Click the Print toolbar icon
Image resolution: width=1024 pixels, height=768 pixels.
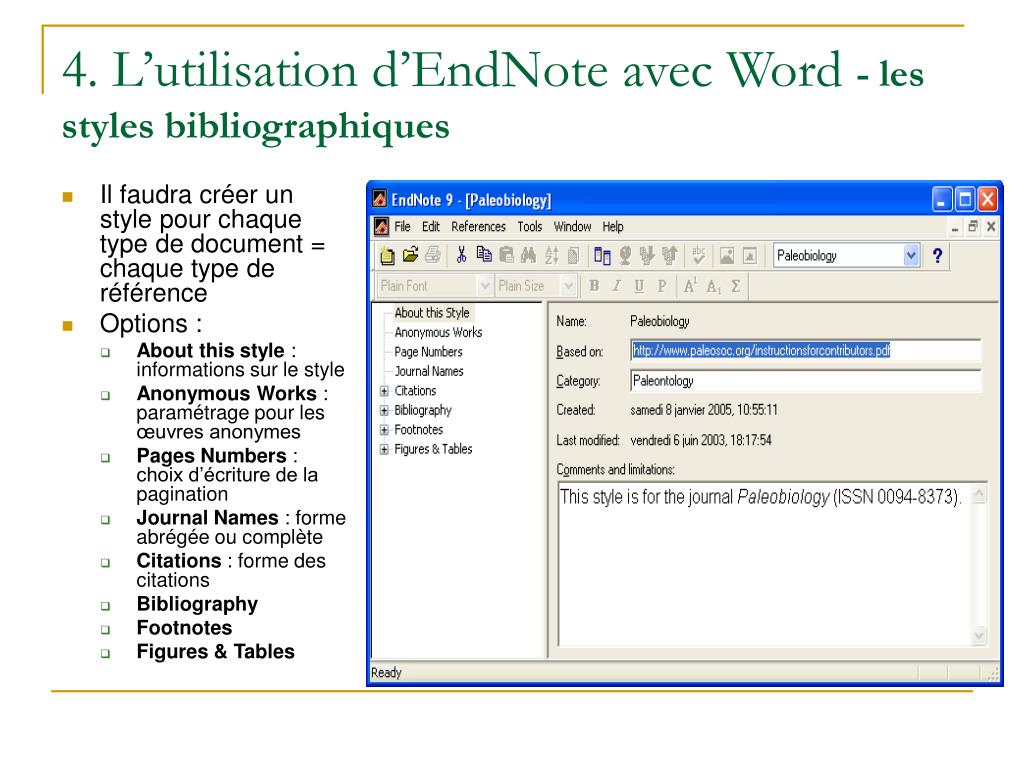(x=432, y=255)
